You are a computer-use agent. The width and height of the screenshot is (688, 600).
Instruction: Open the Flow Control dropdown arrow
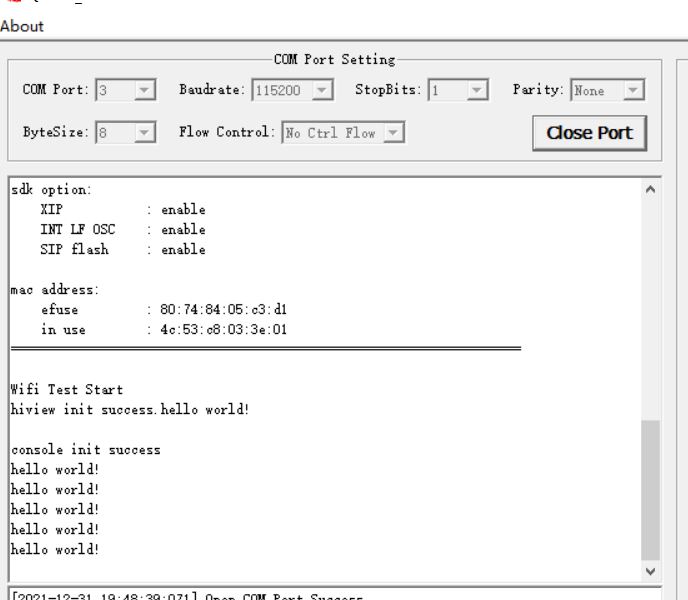(x=394, y=132)
